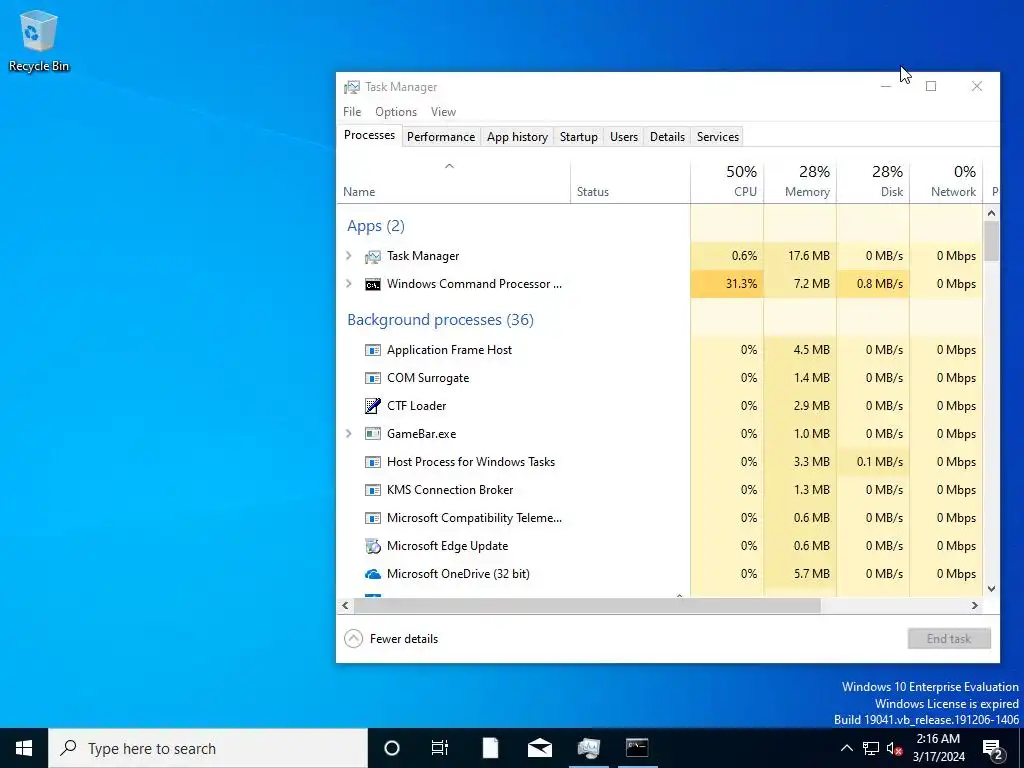Click the End task button
1024x768 pixels.
[949, 639]
